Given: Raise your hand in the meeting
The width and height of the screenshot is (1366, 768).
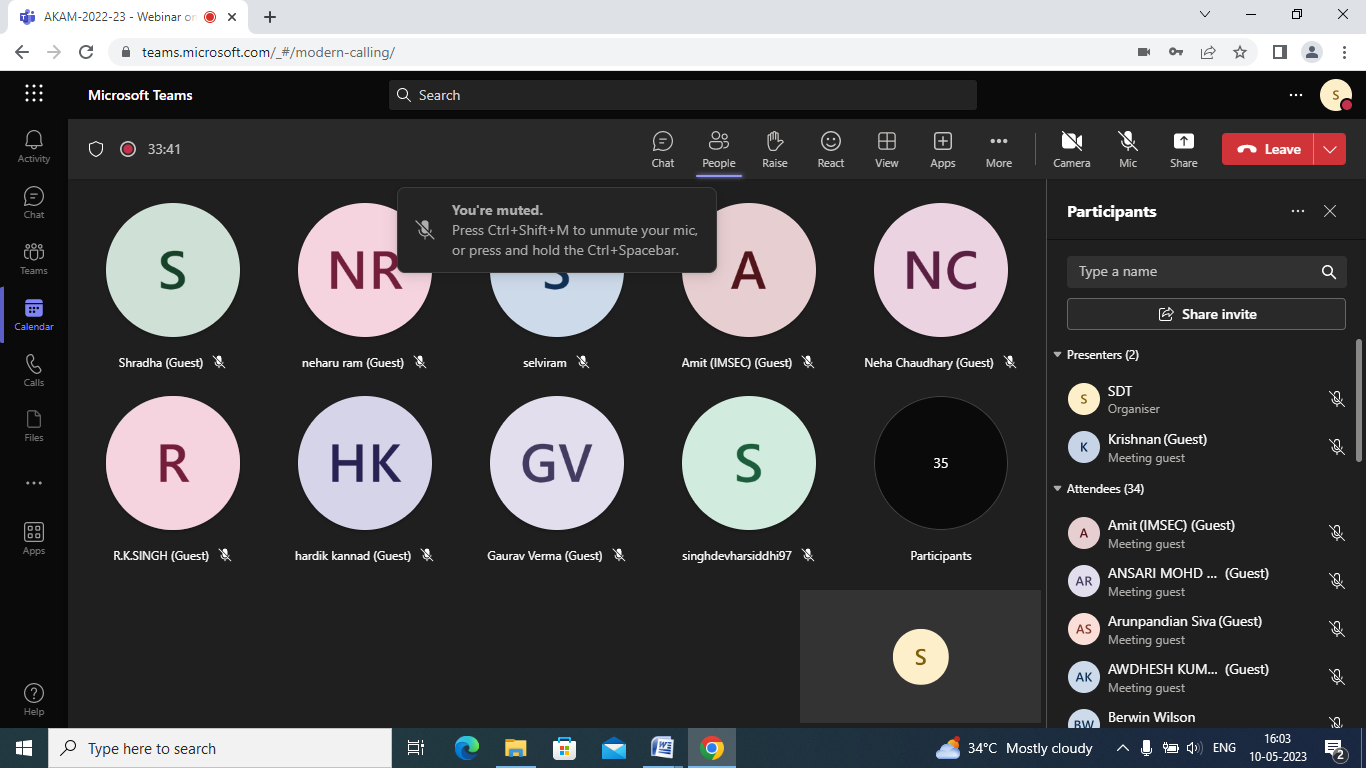Looking at the screenshot, I should pyautogui.click(x=774, y=149).
